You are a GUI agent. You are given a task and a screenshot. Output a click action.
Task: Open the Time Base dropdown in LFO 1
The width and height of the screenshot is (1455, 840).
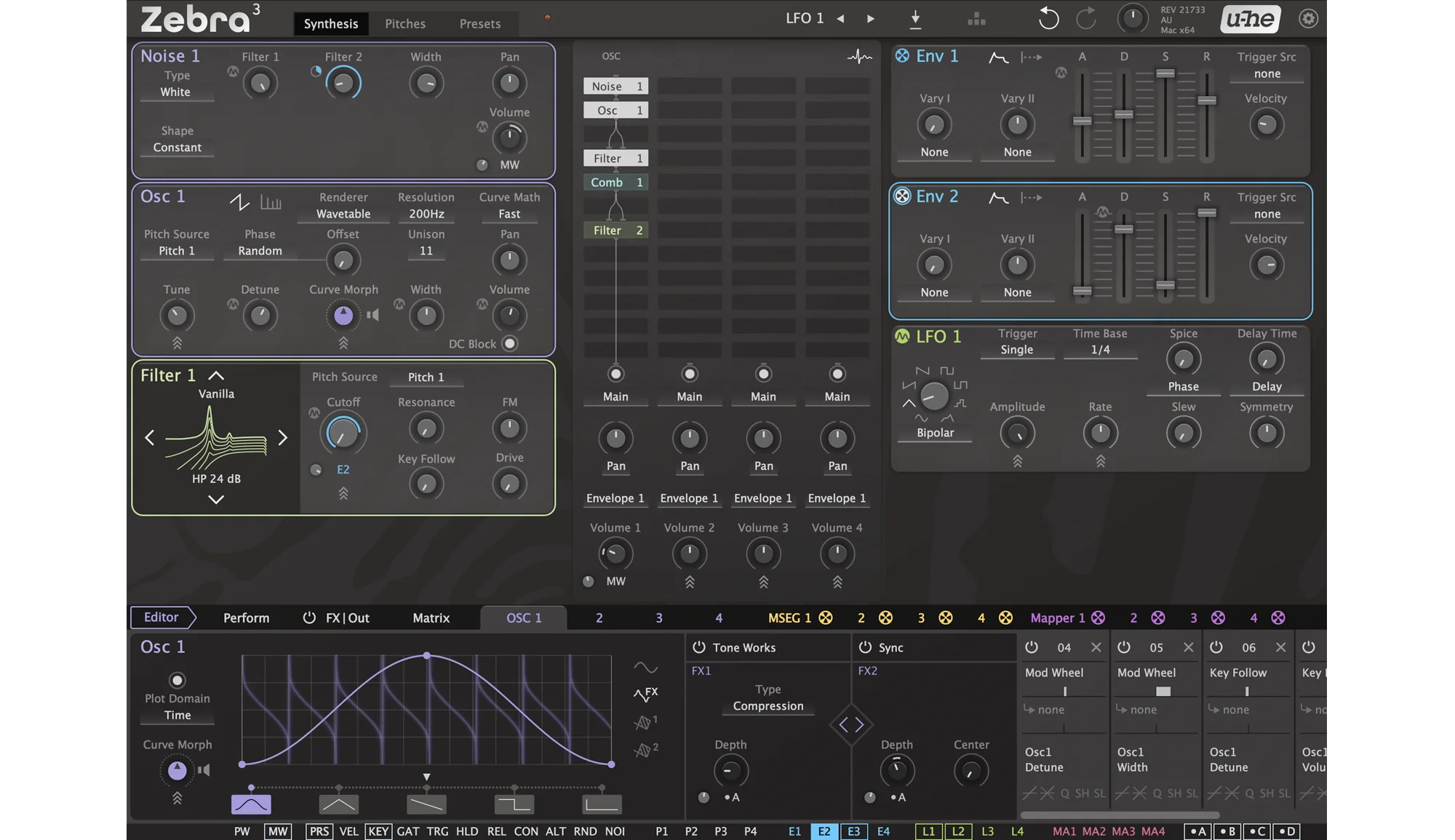pos(1100,349)
